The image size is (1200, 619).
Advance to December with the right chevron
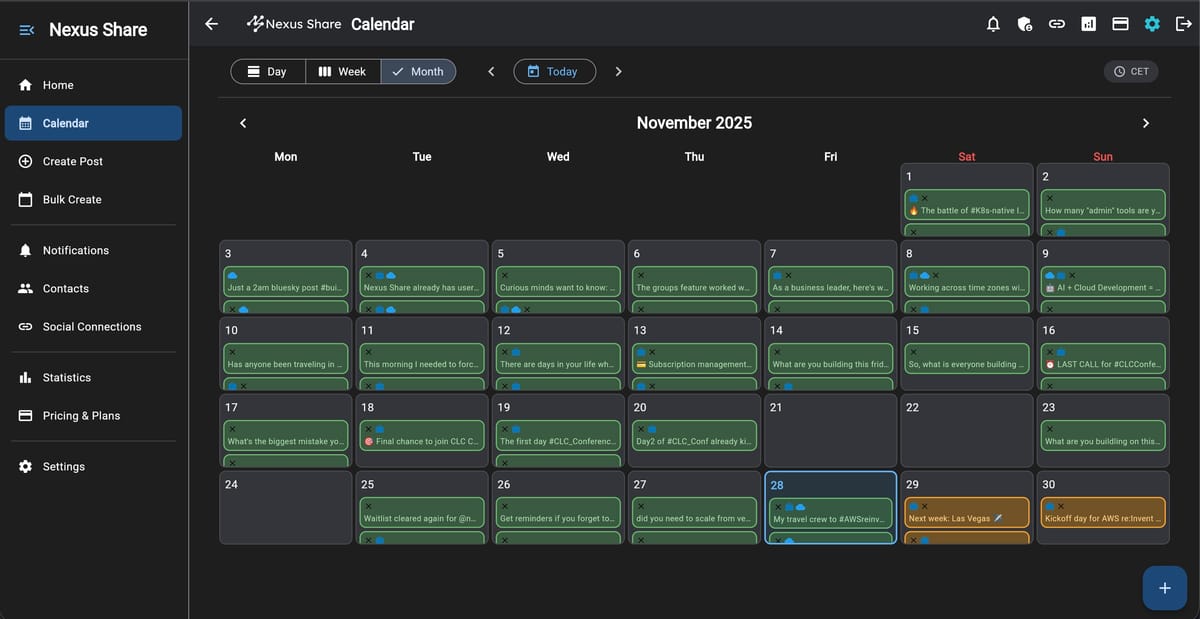[1146, 122]
